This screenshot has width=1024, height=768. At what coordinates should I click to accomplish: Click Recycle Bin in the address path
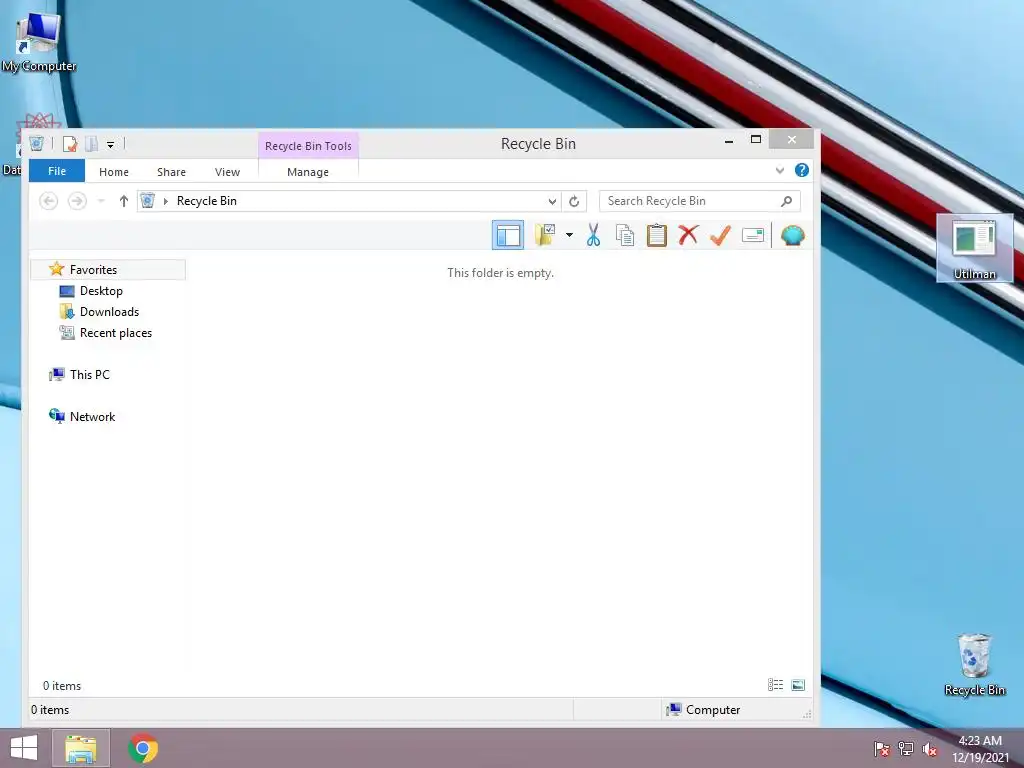(x=206, y=201)
